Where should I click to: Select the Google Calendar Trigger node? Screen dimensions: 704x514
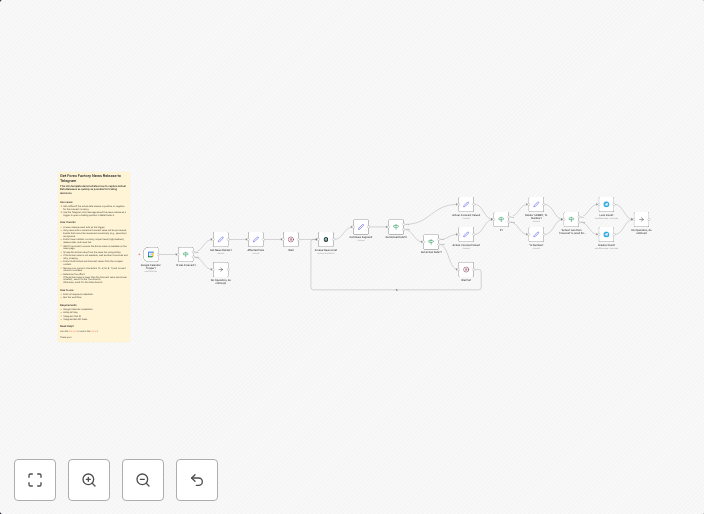(151, 255)
